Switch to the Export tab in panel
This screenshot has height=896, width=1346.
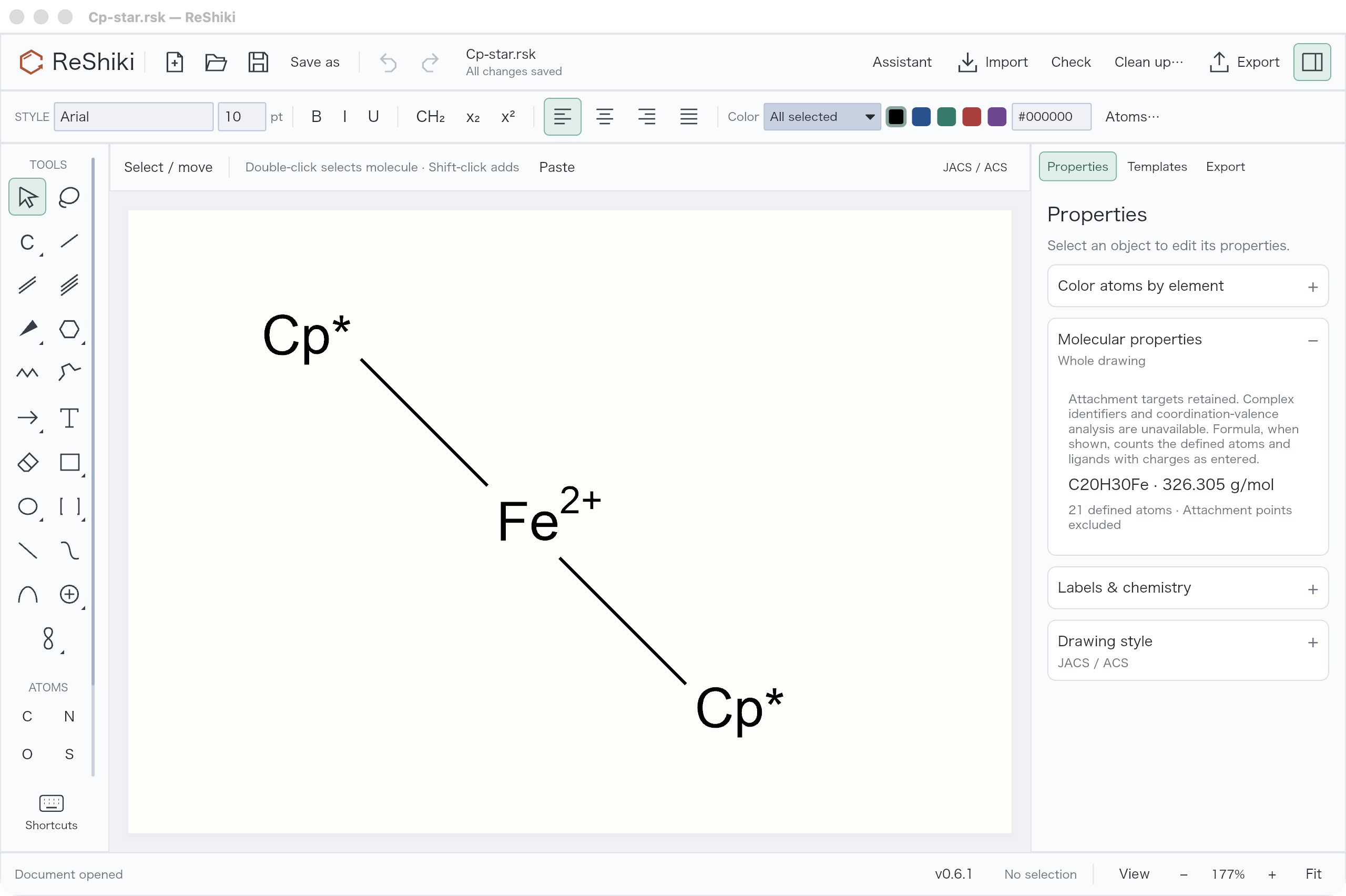1225,166
